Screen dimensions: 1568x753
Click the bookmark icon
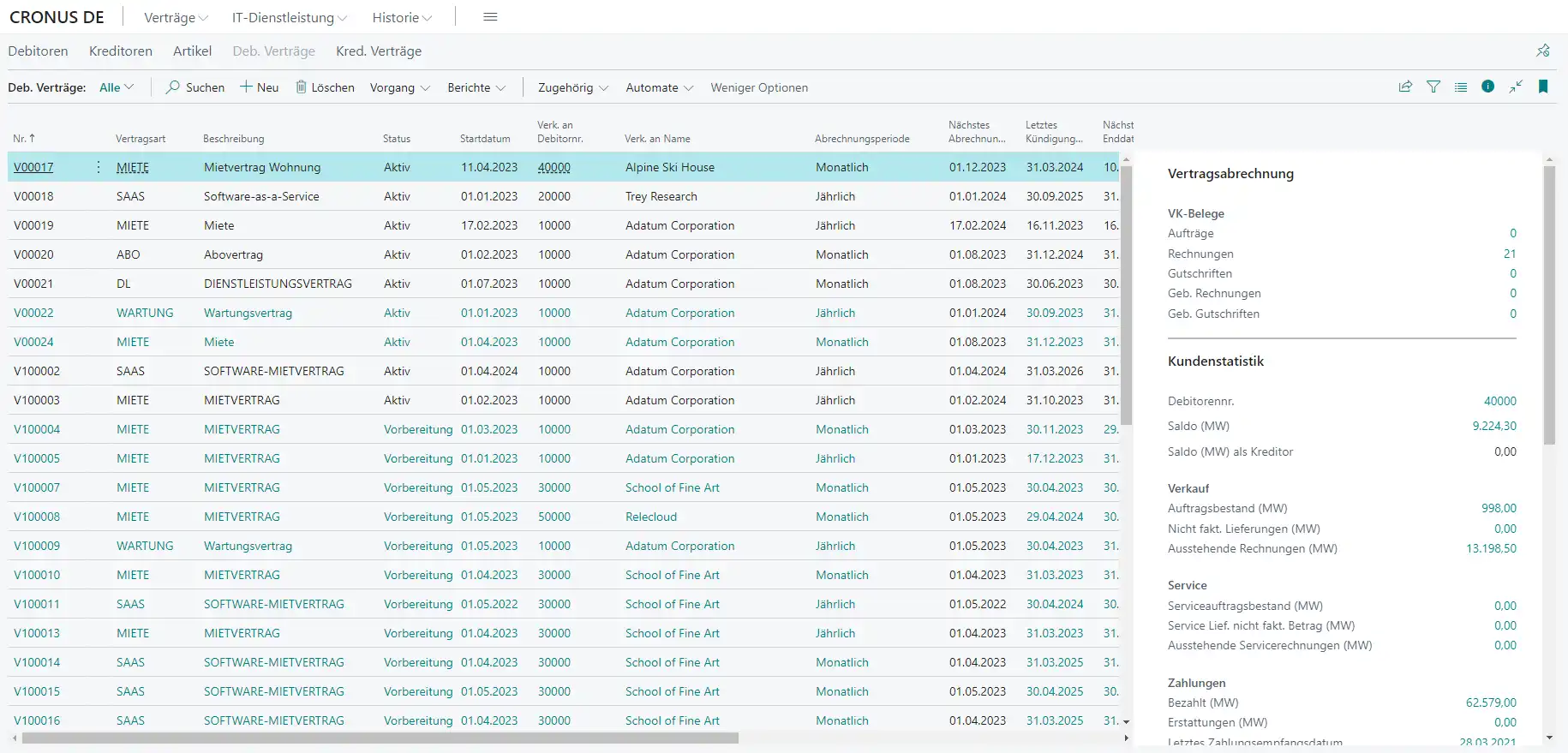pos(1543,87)
